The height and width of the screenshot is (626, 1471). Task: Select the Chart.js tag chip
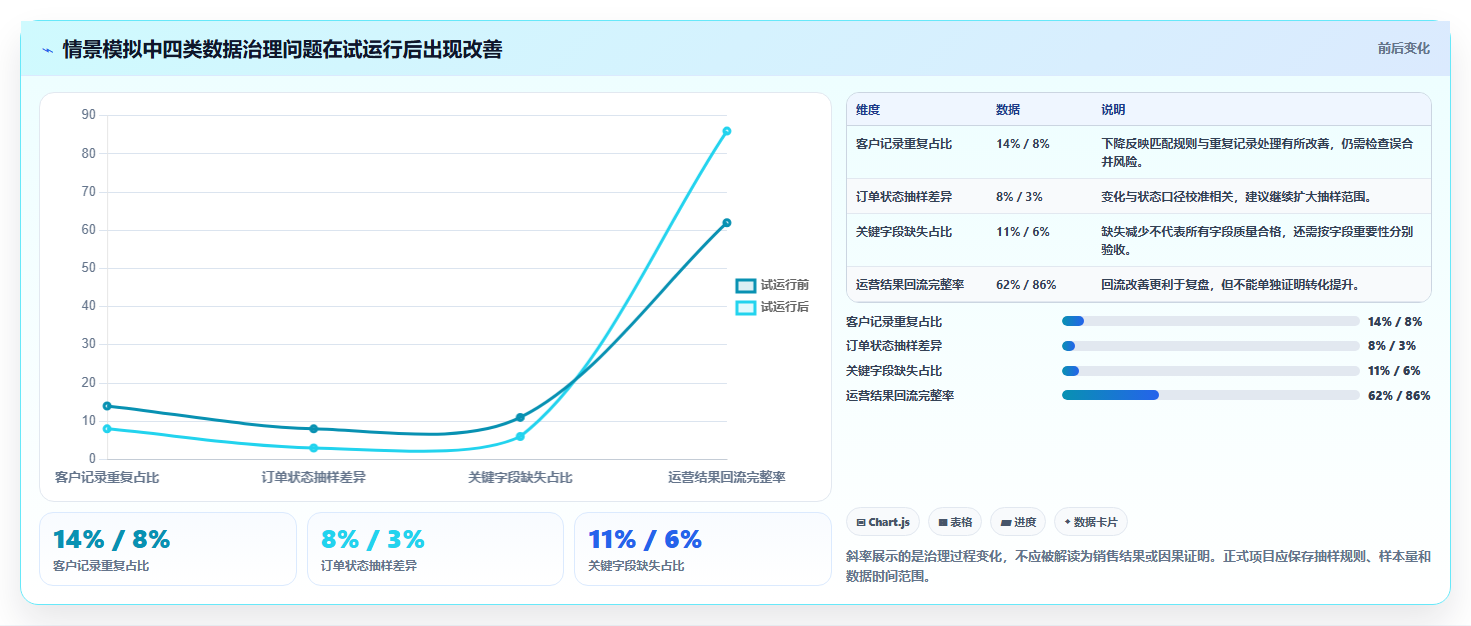pos(883,522)
